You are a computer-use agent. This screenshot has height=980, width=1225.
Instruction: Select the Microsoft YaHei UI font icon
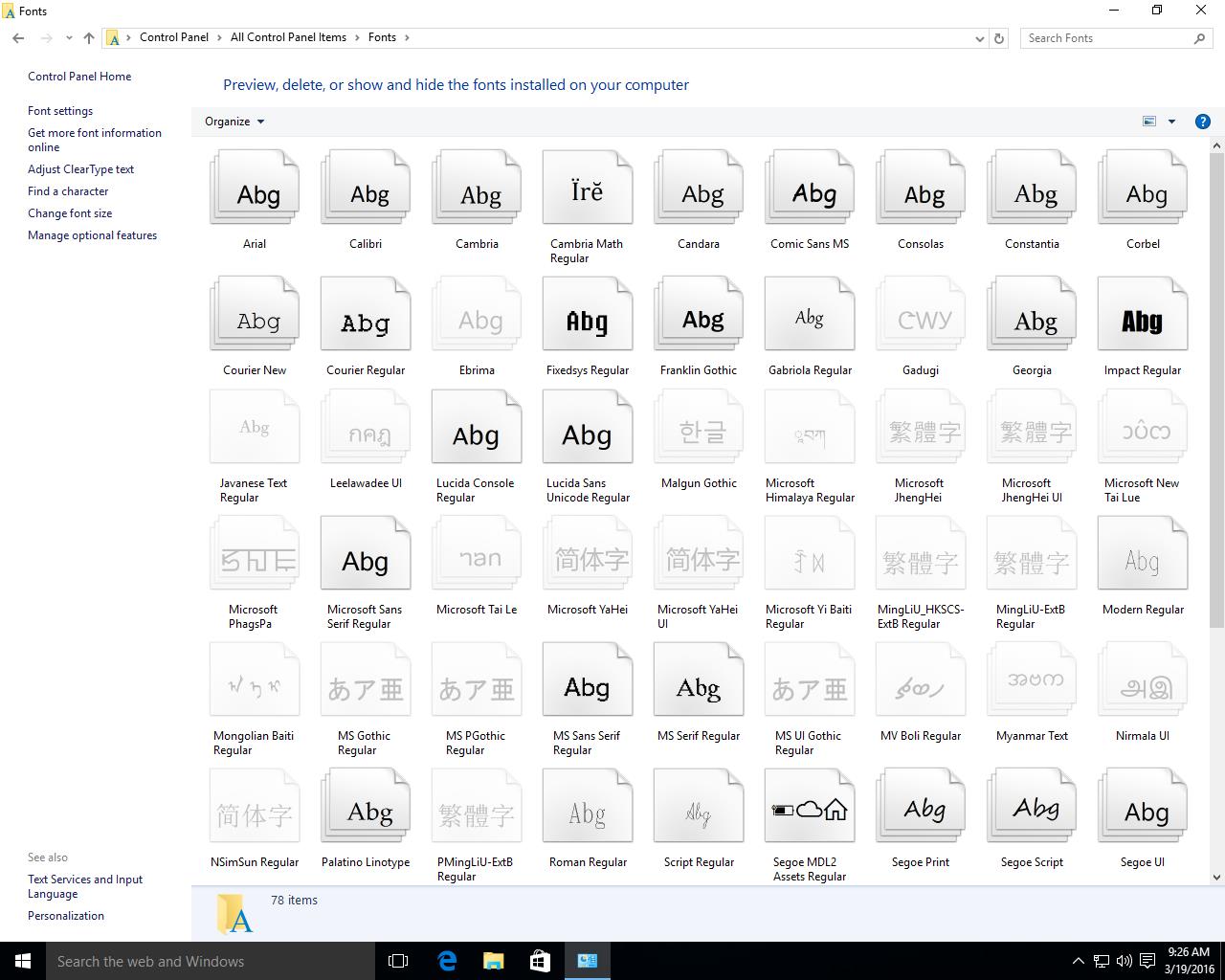[699, 553]
